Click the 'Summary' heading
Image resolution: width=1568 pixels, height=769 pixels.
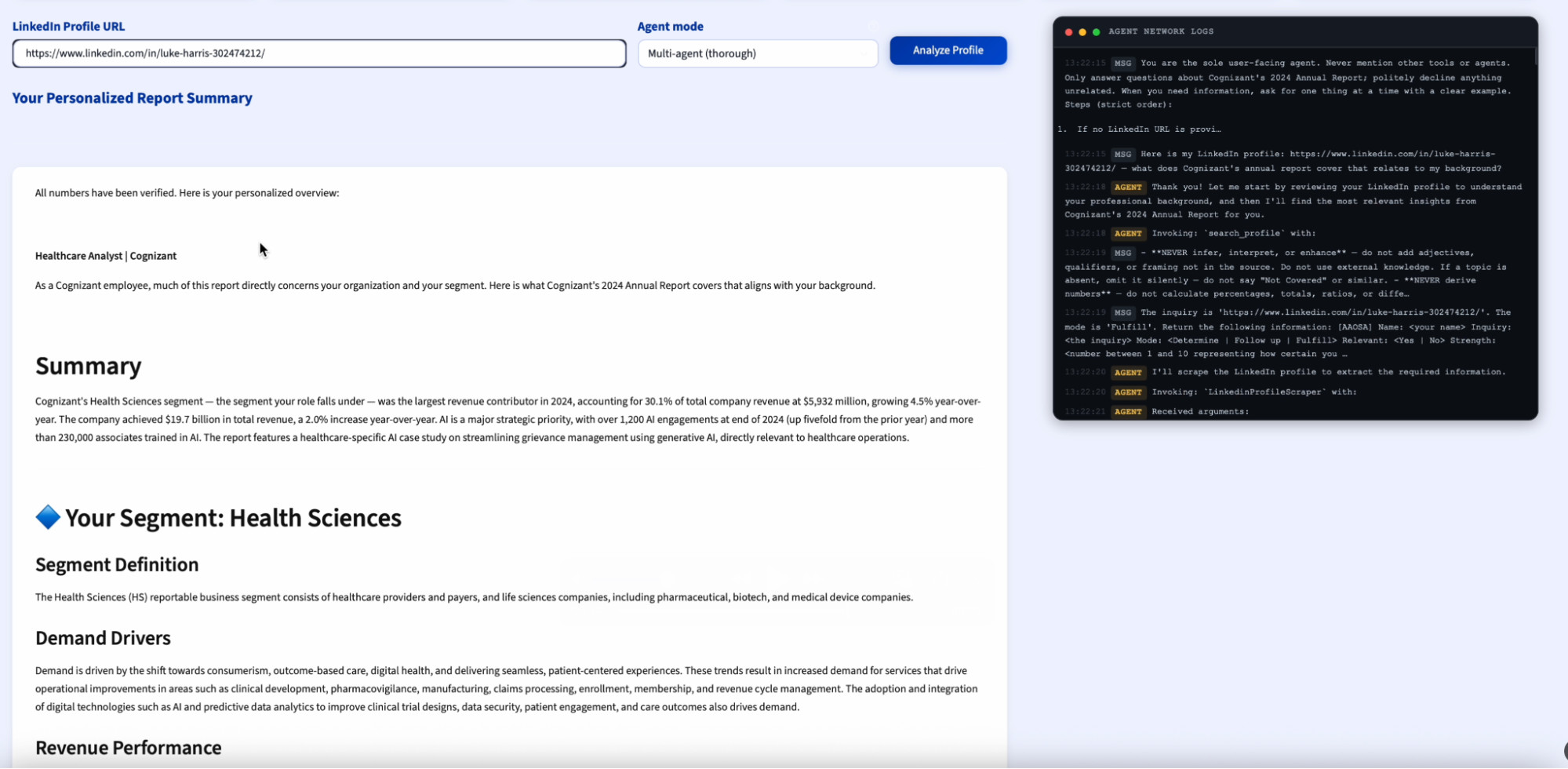tap(89, 366)
